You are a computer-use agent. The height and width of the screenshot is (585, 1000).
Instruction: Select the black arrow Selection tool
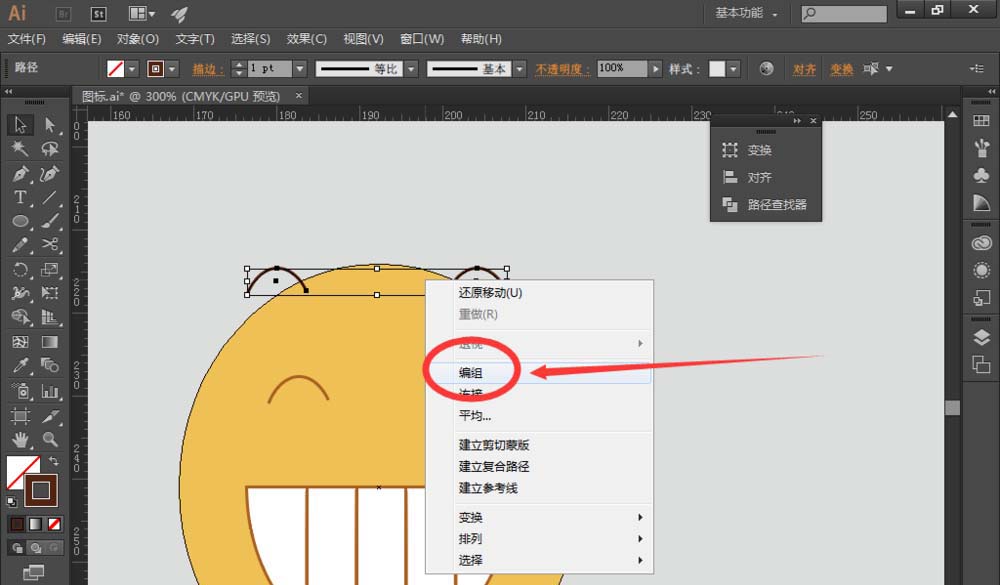20,124
